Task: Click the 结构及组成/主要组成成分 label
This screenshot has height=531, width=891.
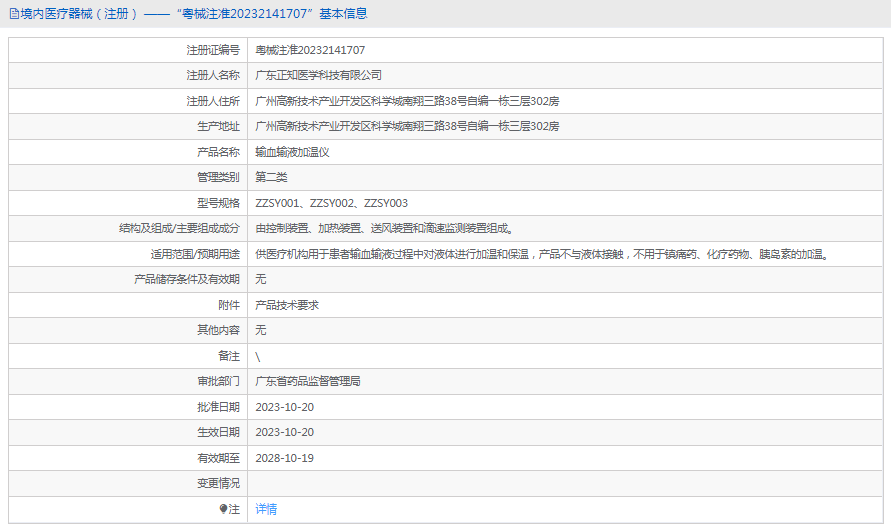Action: [x=179, y=228]
